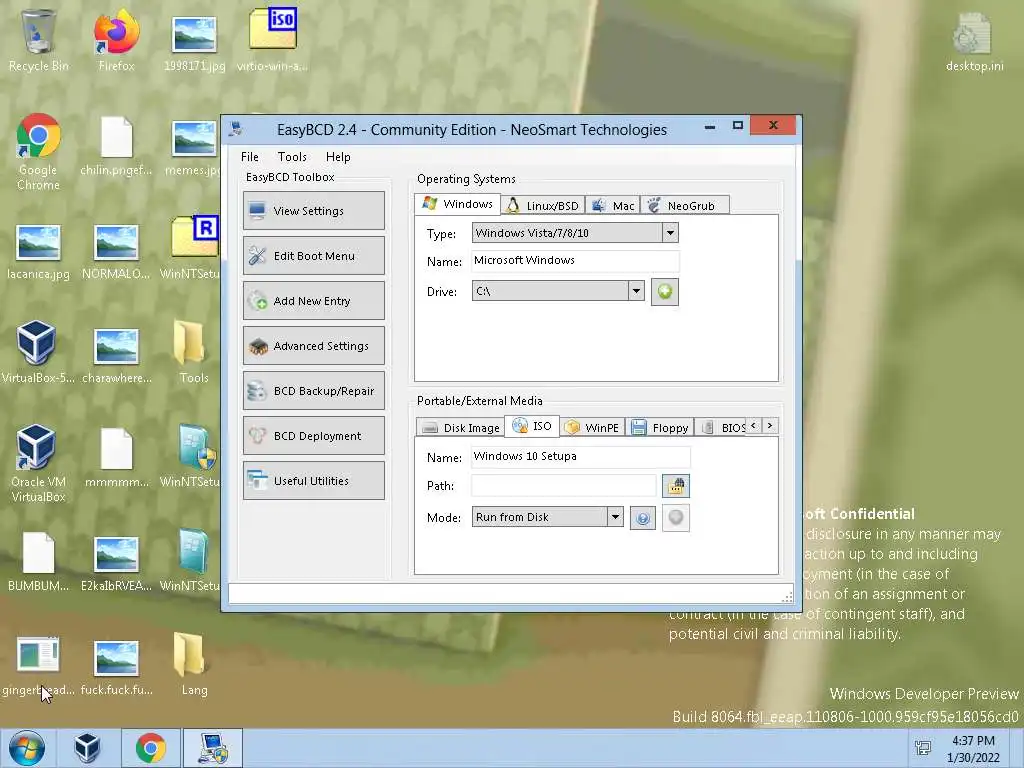Switch to the Mac tab
Screen dimensions: 1024x768
pos(613,206)
